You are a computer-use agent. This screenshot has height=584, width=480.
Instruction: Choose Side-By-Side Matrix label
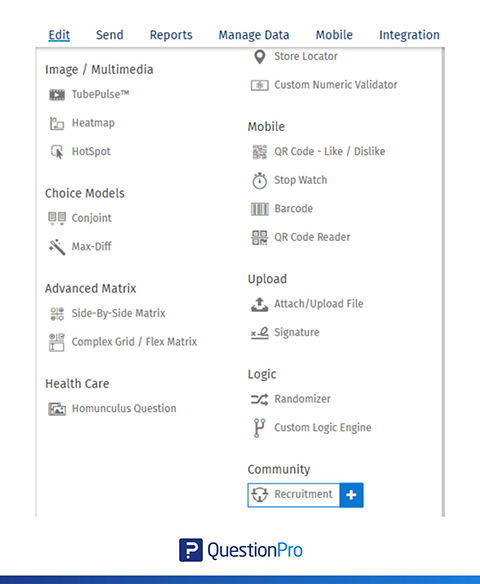(x=118, y=313)
